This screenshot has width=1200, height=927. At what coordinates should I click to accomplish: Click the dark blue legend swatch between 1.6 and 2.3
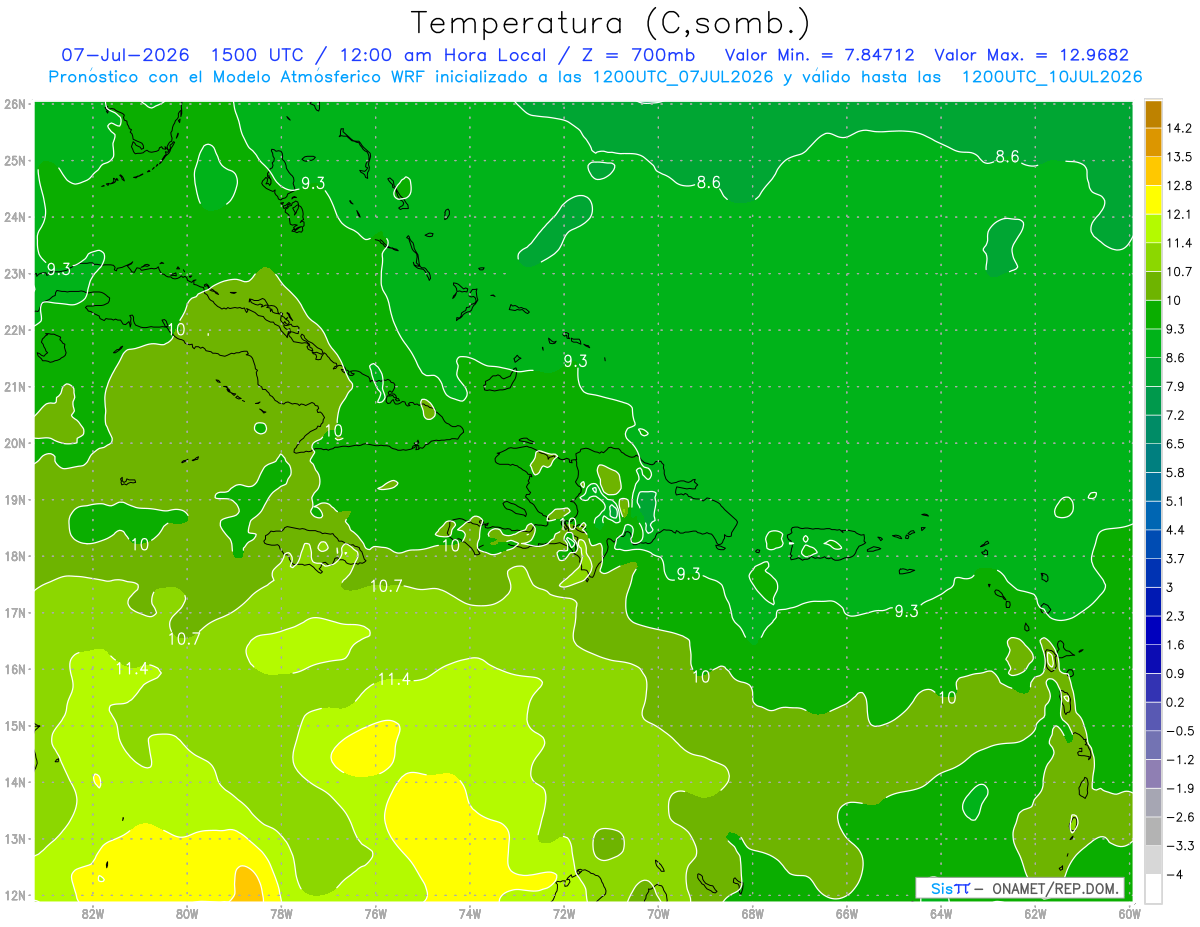click(1153, 630)
